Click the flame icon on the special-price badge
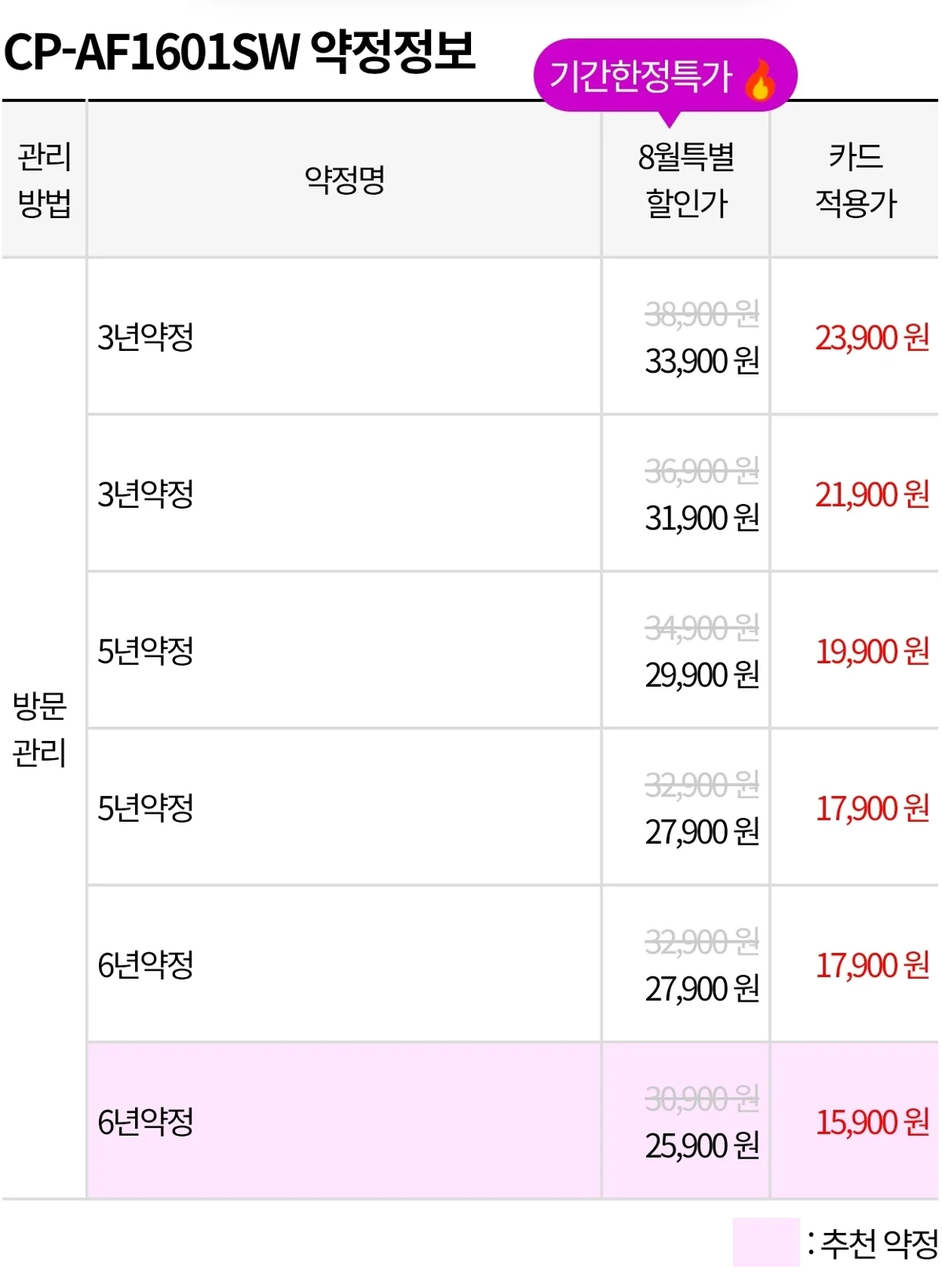 (x=759, y=80)
